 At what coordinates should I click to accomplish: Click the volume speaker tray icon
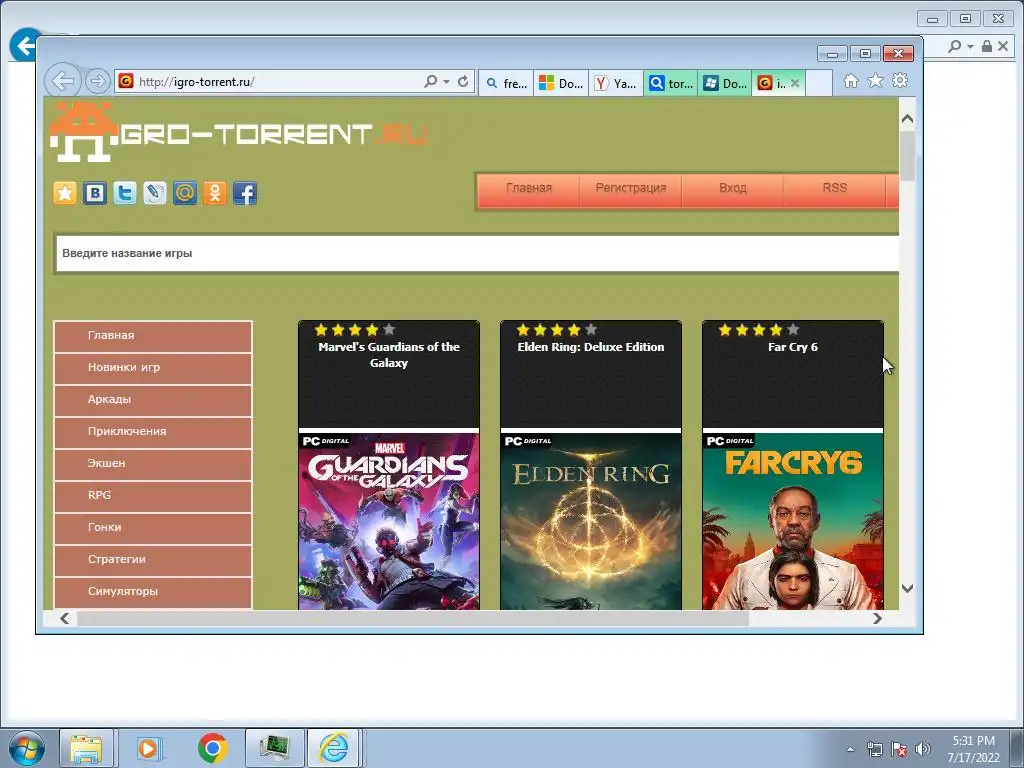point(923,749)
